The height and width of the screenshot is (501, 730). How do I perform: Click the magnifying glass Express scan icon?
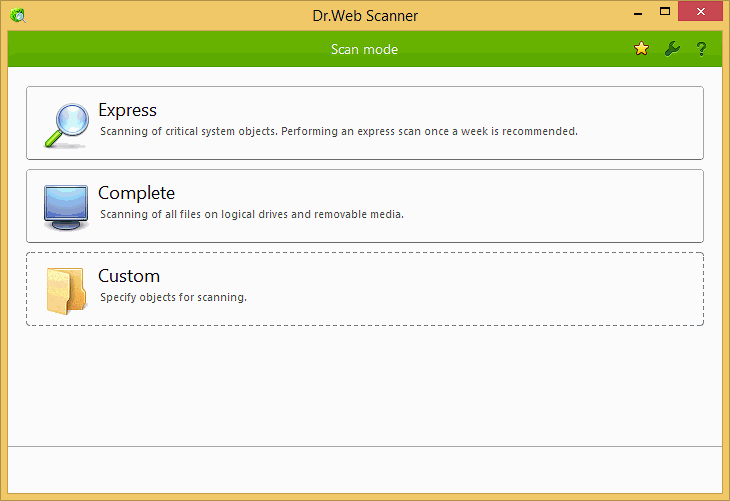click(67, 126)
